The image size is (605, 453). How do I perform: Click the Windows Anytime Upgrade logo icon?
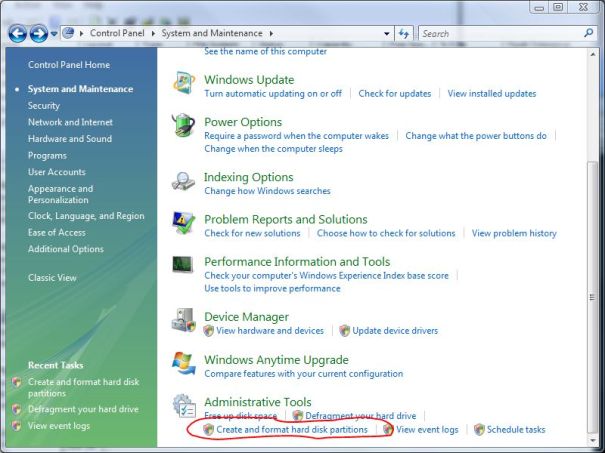184,363
